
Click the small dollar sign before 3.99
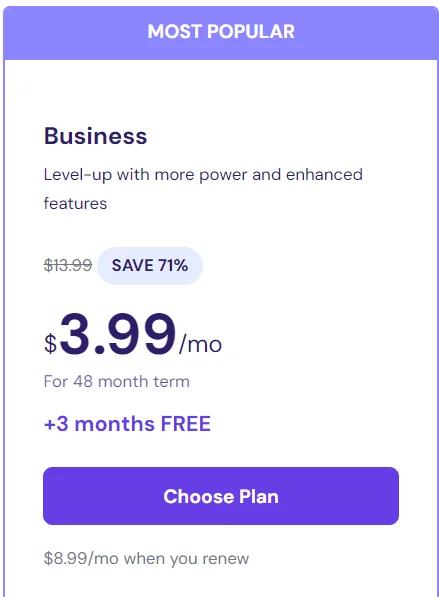coord(51,343)
